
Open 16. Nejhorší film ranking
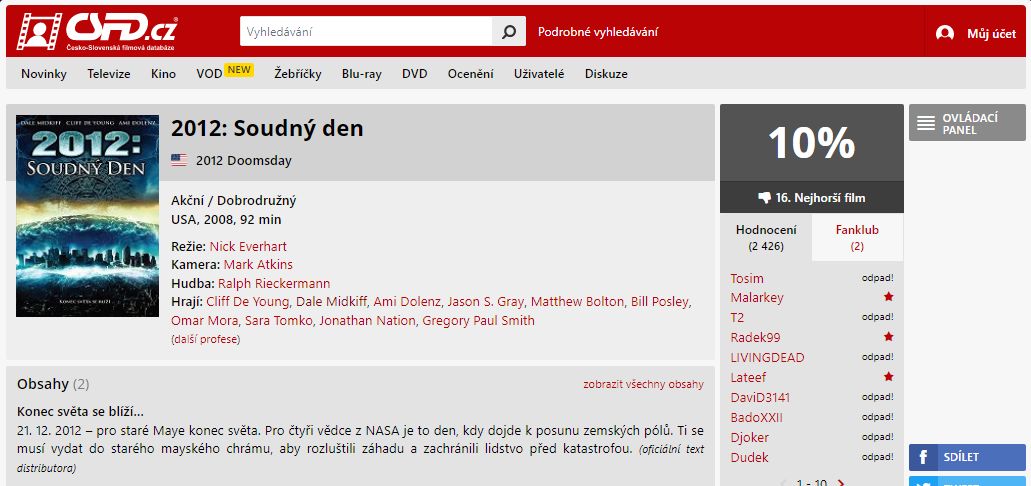pyautogui.click(x=811, y=197)
